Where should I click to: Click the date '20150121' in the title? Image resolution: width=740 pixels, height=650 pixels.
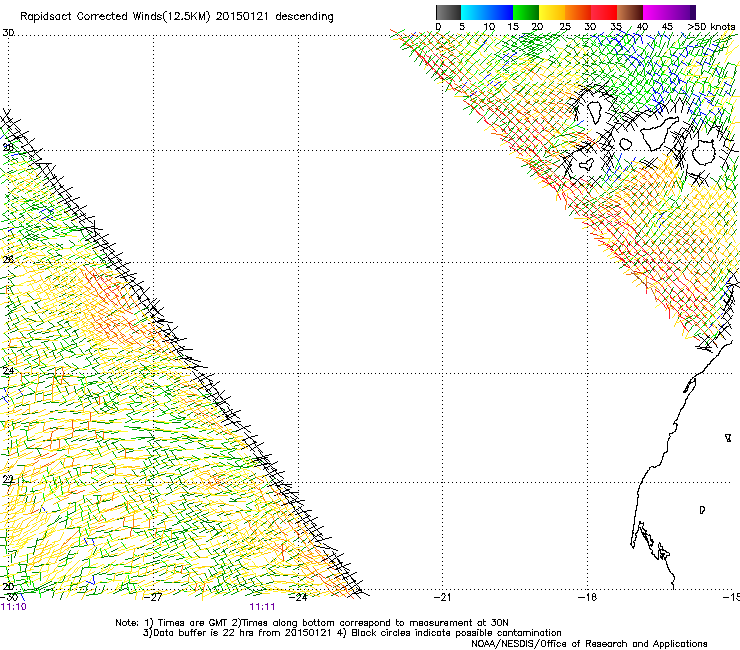pyautogui.click(x=242, y=17)
